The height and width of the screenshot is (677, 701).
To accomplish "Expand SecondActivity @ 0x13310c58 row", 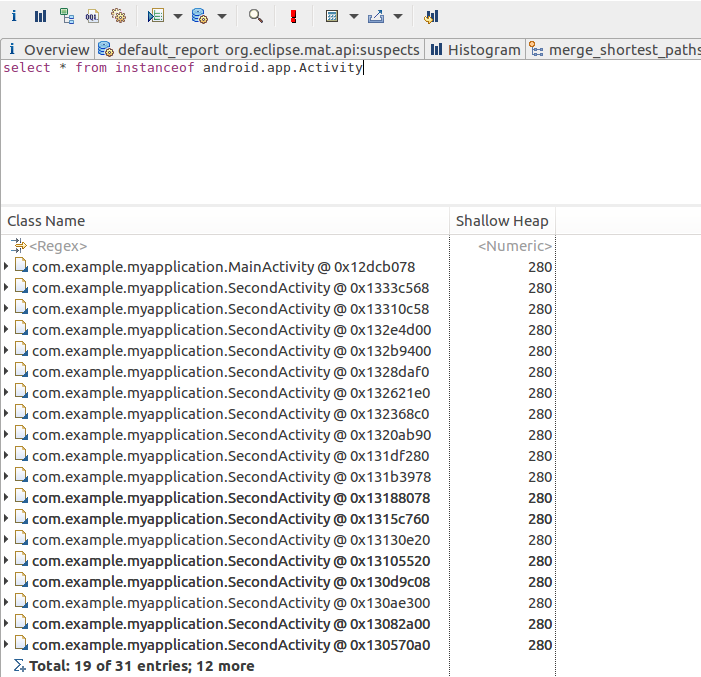I will (x=6, y=309).
